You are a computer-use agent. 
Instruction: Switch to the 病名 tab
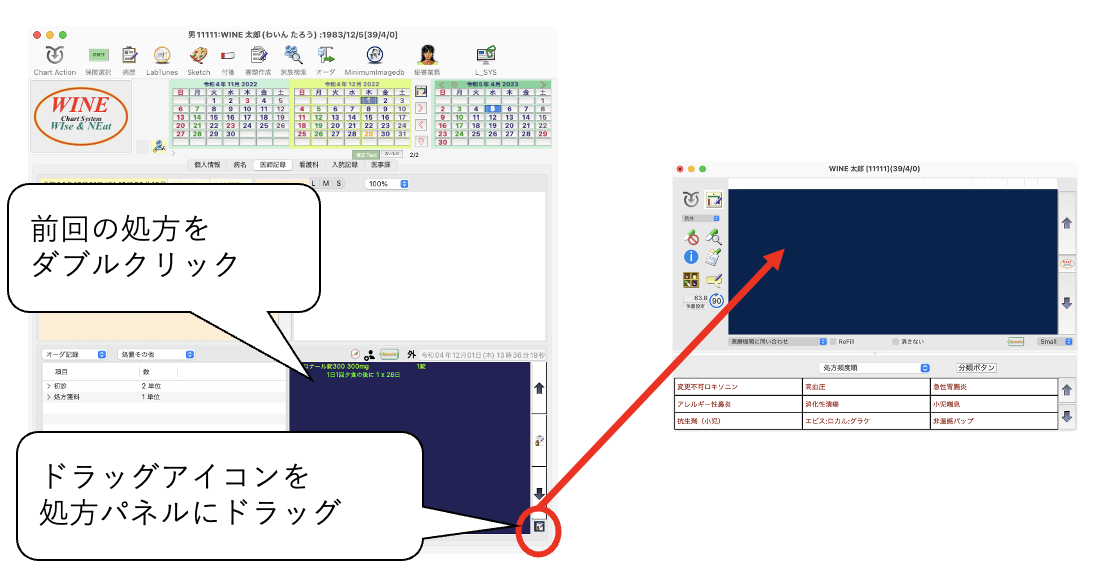[x=240, y=164]
